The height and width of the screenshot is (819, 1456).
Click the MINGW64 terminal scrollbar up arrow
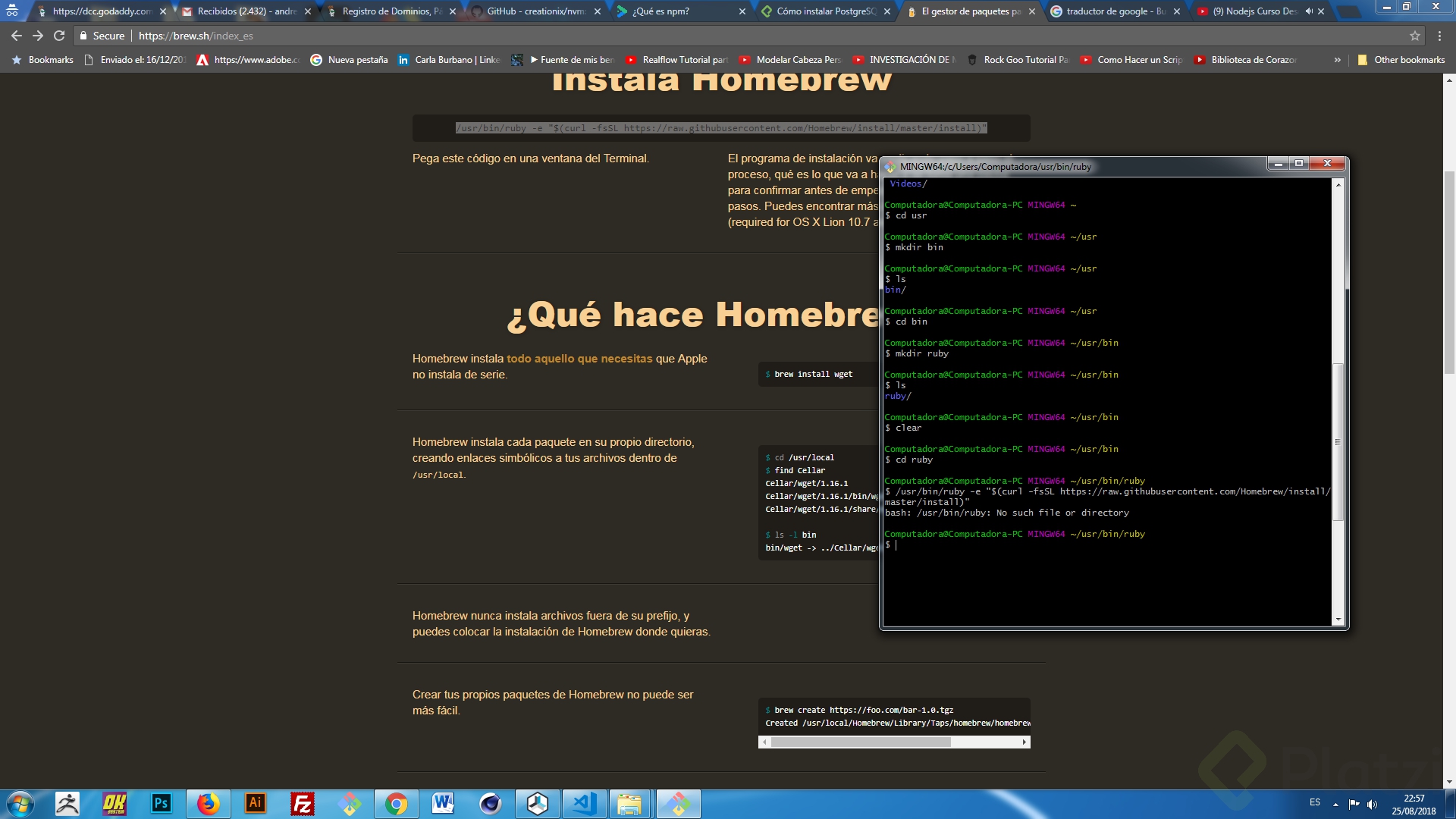(x=1338, y=184)
